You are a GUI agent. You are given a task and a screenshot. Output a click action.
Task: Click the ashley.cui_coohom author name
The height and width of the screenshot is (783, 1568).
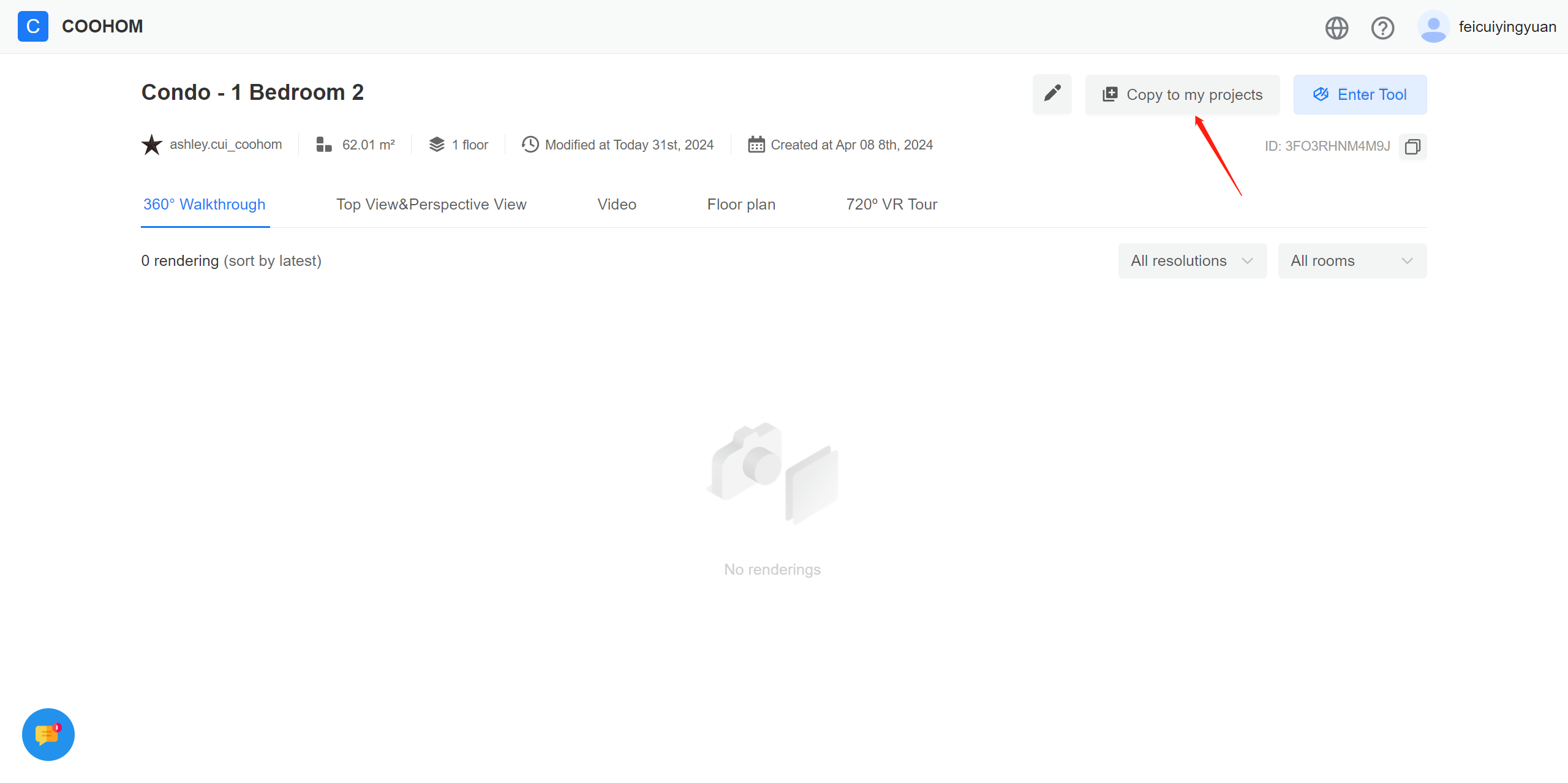point(225,145)
